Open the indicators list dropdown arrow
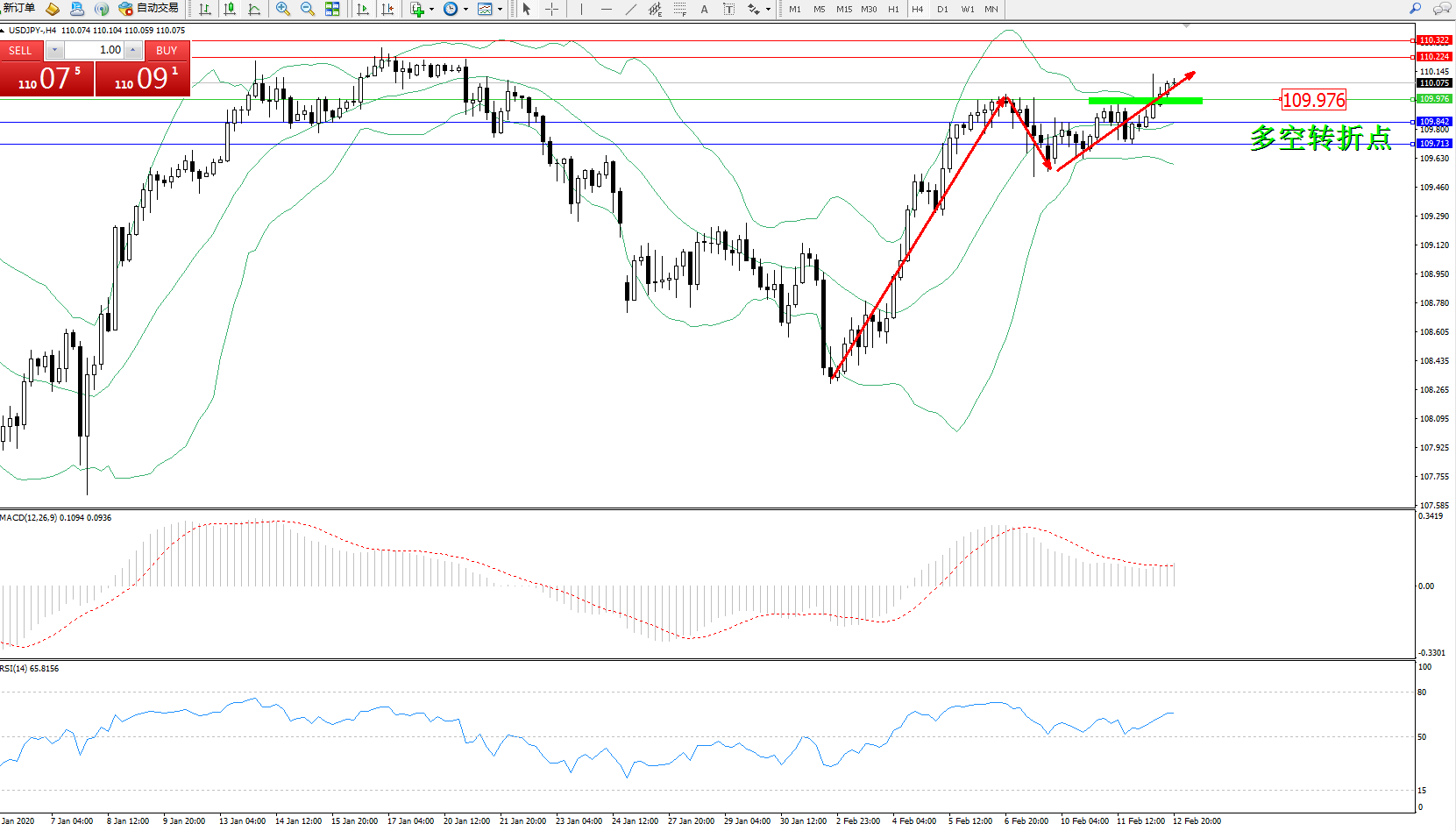Image resolution: width=1456 pixels, height=831 pixels. 431,10
